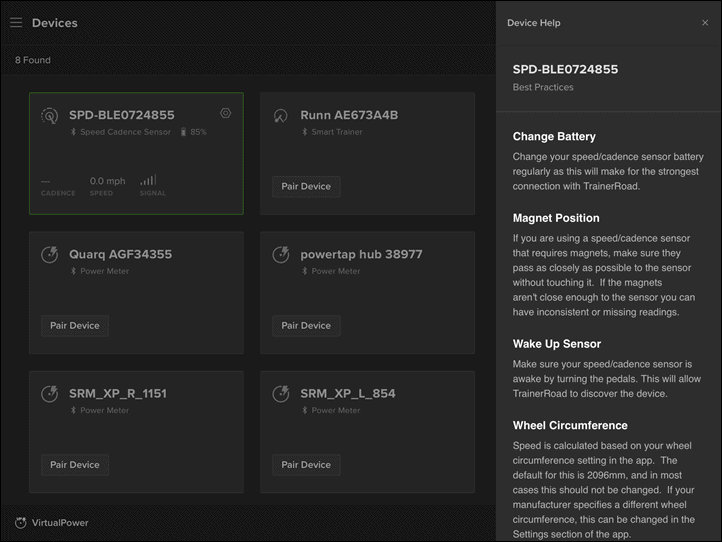Click the signal strength bars on SPD-BLE0724855
This screenshot has height=542, width=722.
(x=148, y=180)
